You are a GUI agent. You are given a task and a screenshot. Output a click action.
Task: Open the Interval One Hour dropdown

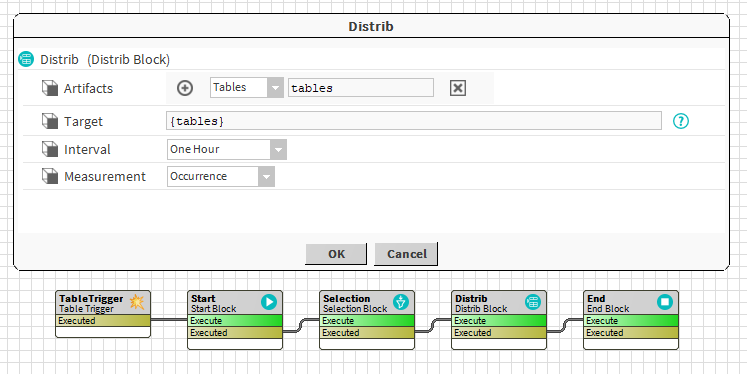[227, 150]
